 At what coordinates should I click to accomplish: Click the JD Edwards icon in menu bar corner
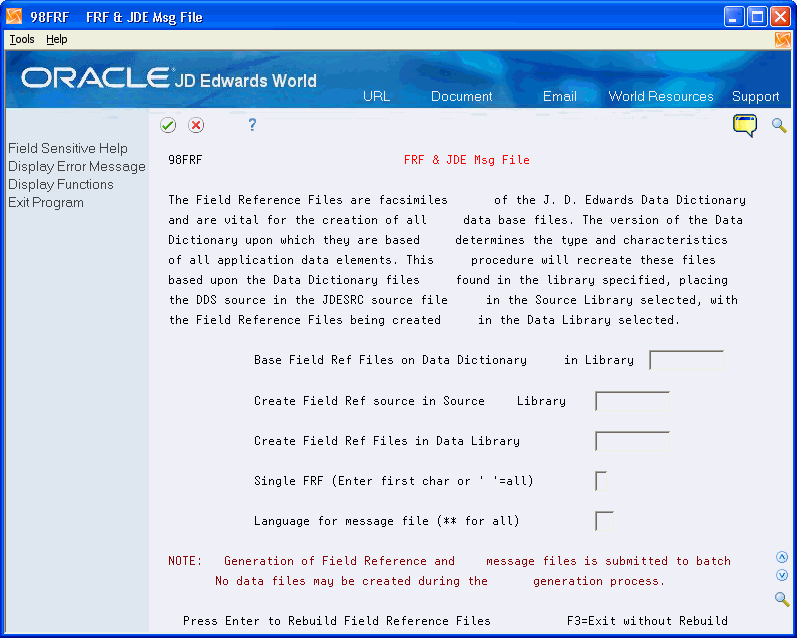[x=783, y=40]
